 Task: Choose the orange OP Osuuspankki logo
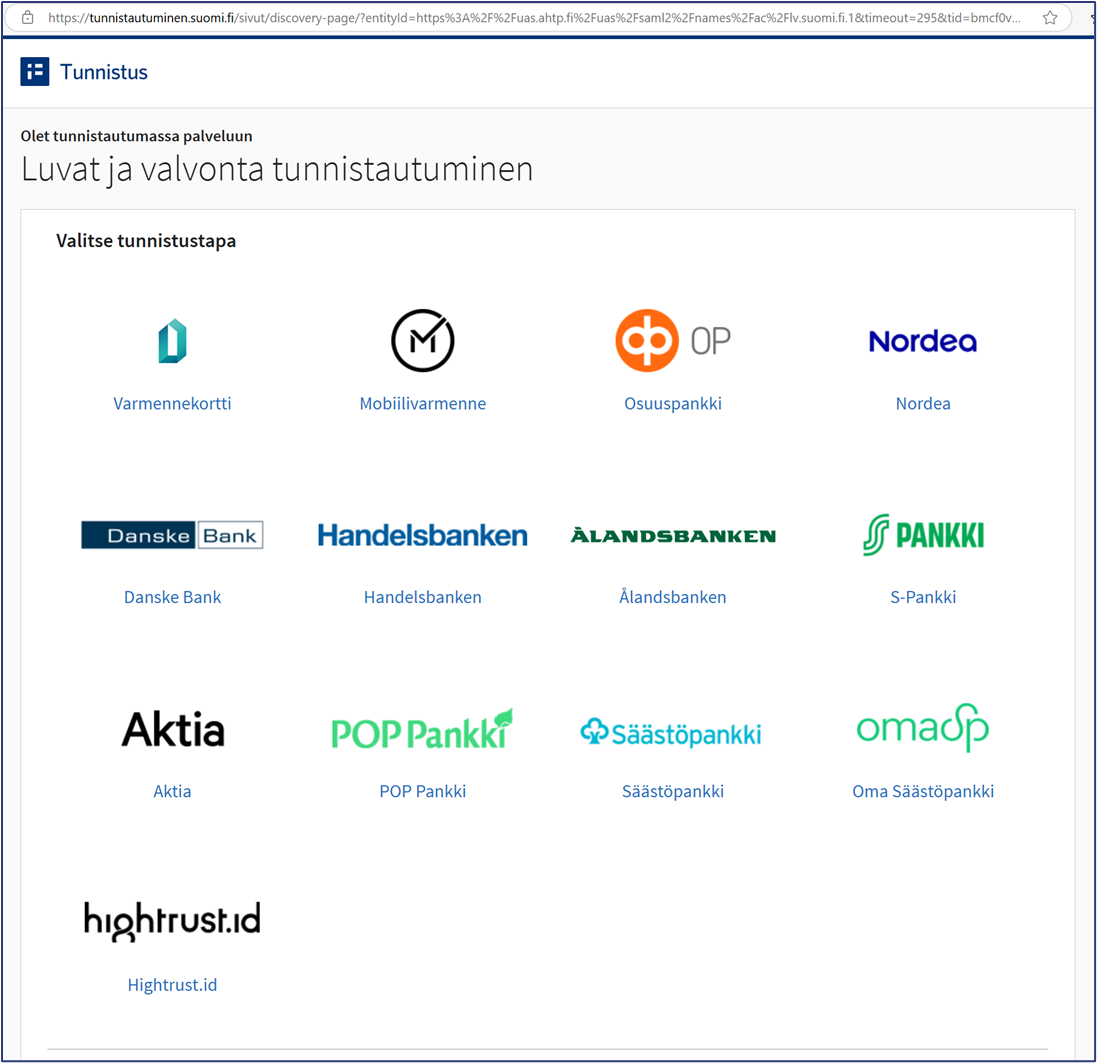[x=672, y=341]
